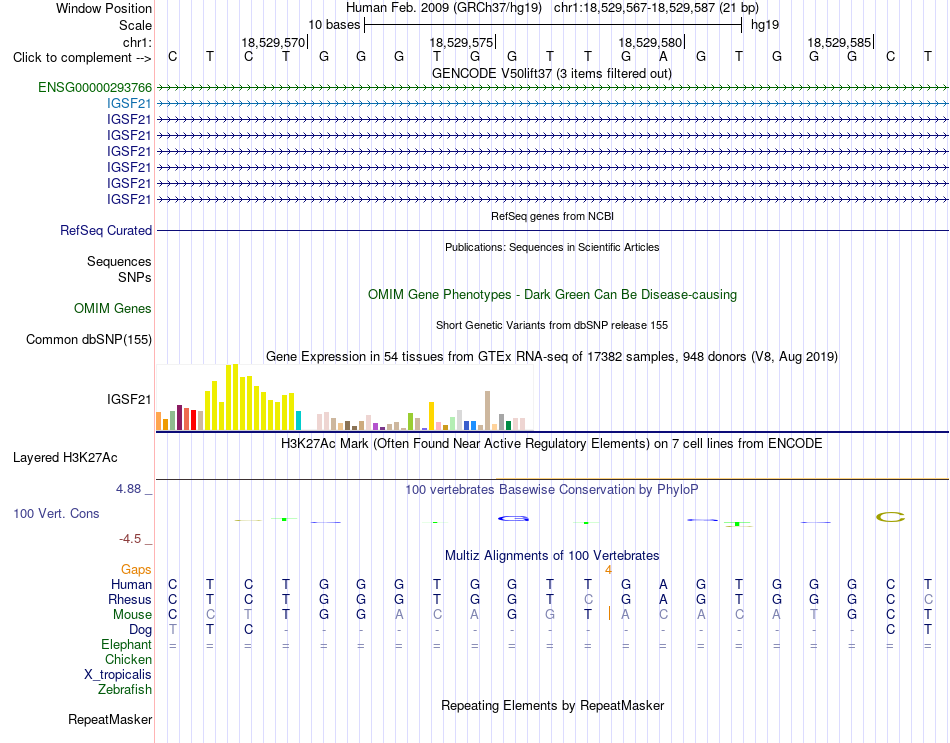
Task: Click the '10 bases' scale text
Action: click(334, 25)
